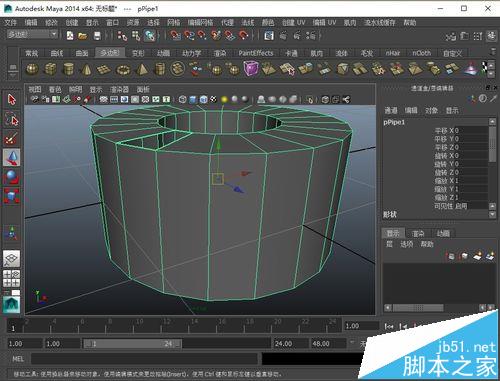This screenshot has width=500, height=381.
Task: Select the 动画 layer tab
Action: pyautogui.click(x=443, y=233)
